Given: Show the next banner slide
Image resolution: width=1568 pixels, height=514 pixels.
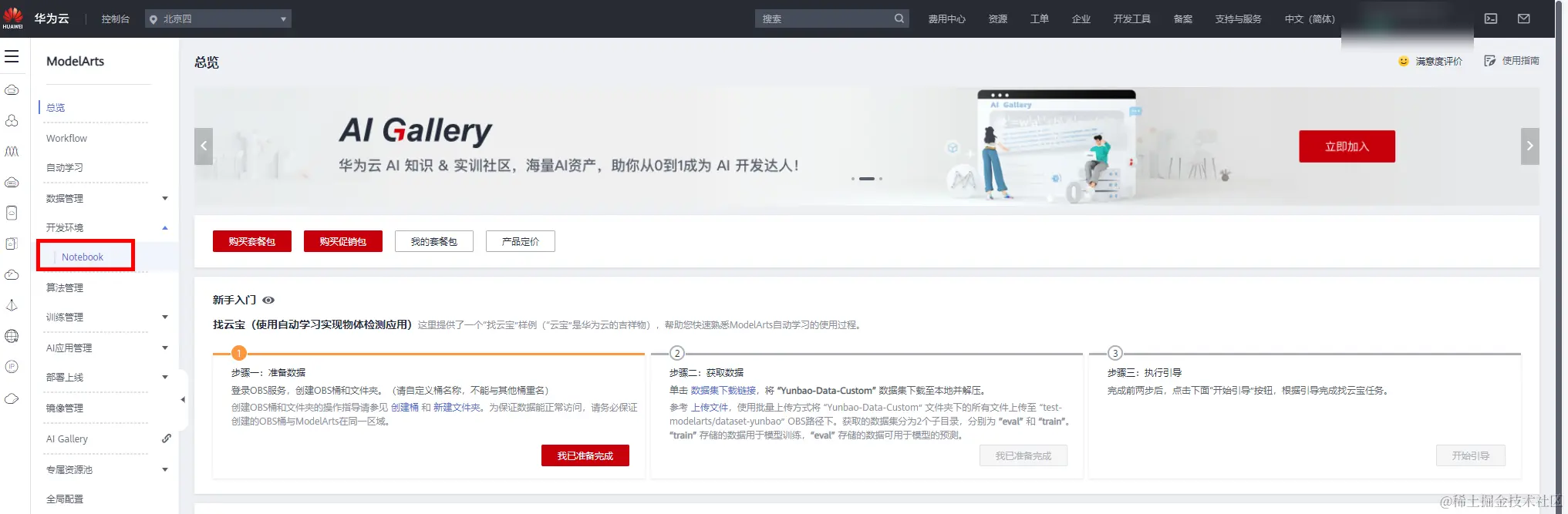Looking at the screenshot, I should click(x=1530, y=146).
